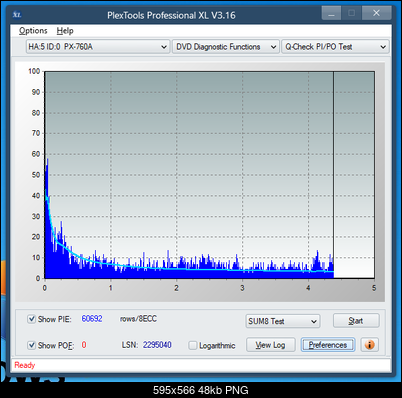Open the Options menu
The image size is (402, 398).
point(33,31)
